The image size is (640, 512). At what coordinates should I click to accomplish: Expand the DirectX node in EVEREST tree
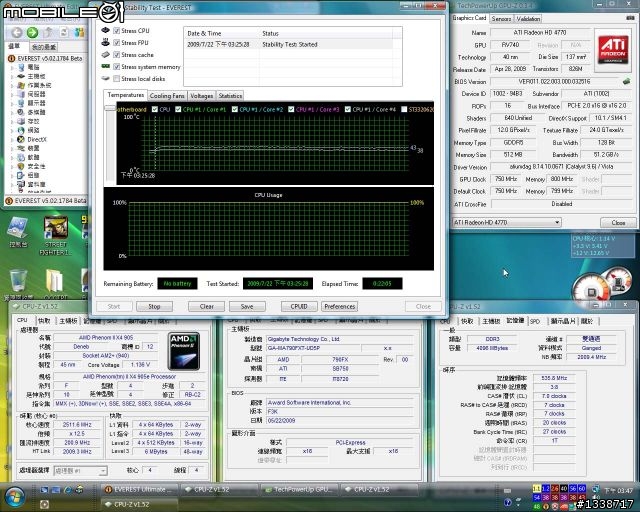pyautogui.click(x=12, y=139)
